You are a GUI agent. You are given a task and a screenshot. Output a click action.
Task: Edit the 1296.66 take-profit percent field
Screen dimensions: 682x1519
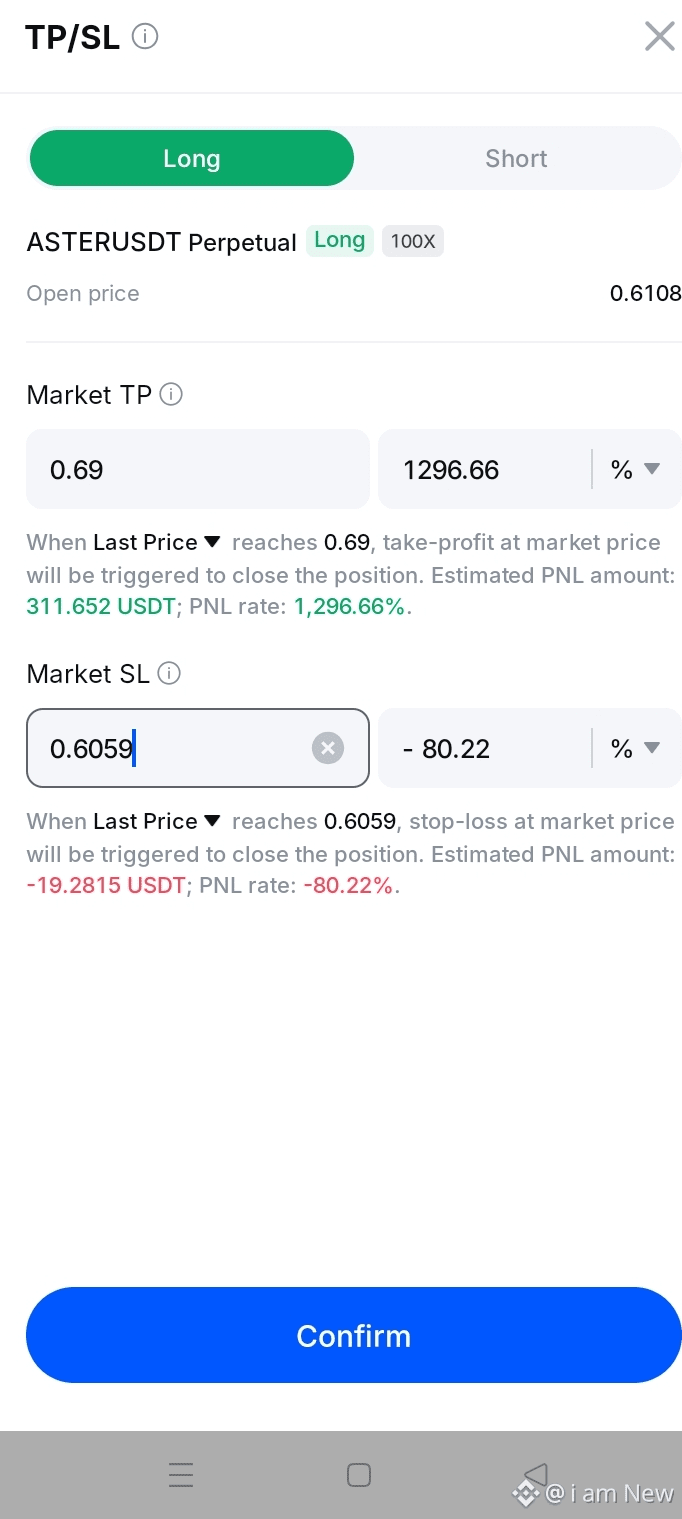(485, 469)
